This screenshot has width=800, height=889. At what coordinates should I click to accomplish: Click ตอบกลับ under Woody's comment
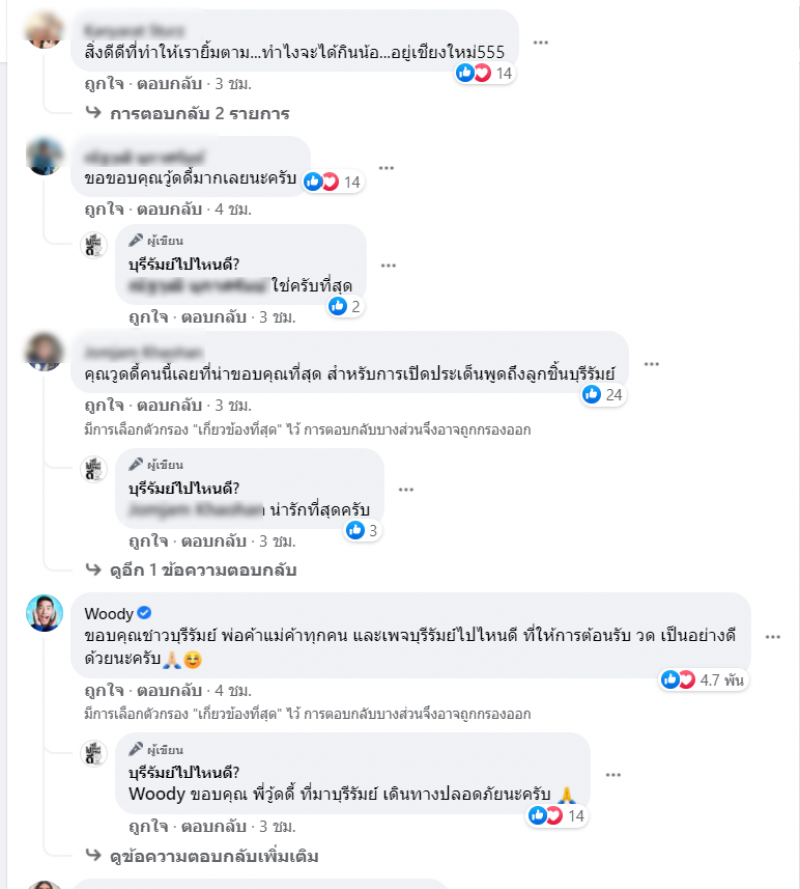(x=169, y=691)
